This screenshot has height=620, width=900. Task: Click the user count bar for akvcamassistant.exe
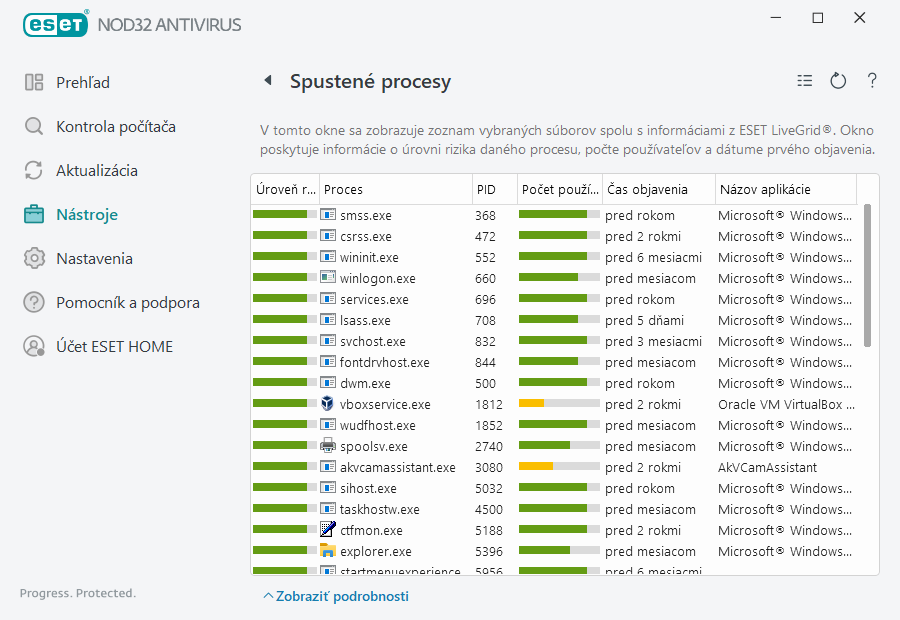559,467
